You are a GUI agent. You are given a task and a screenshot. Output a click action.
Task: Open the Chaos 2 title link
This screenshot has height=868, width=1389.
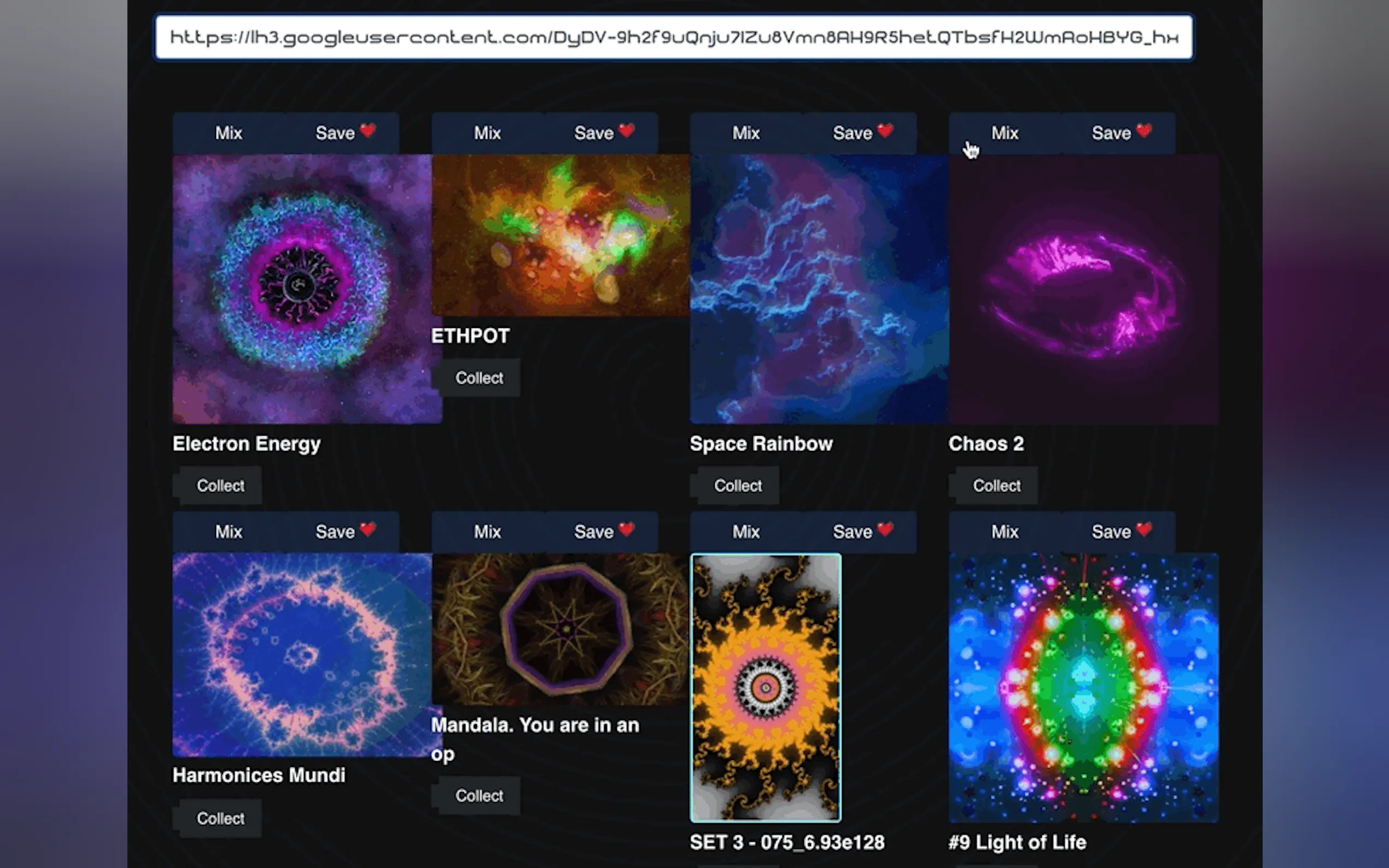(x=986, y=444)
